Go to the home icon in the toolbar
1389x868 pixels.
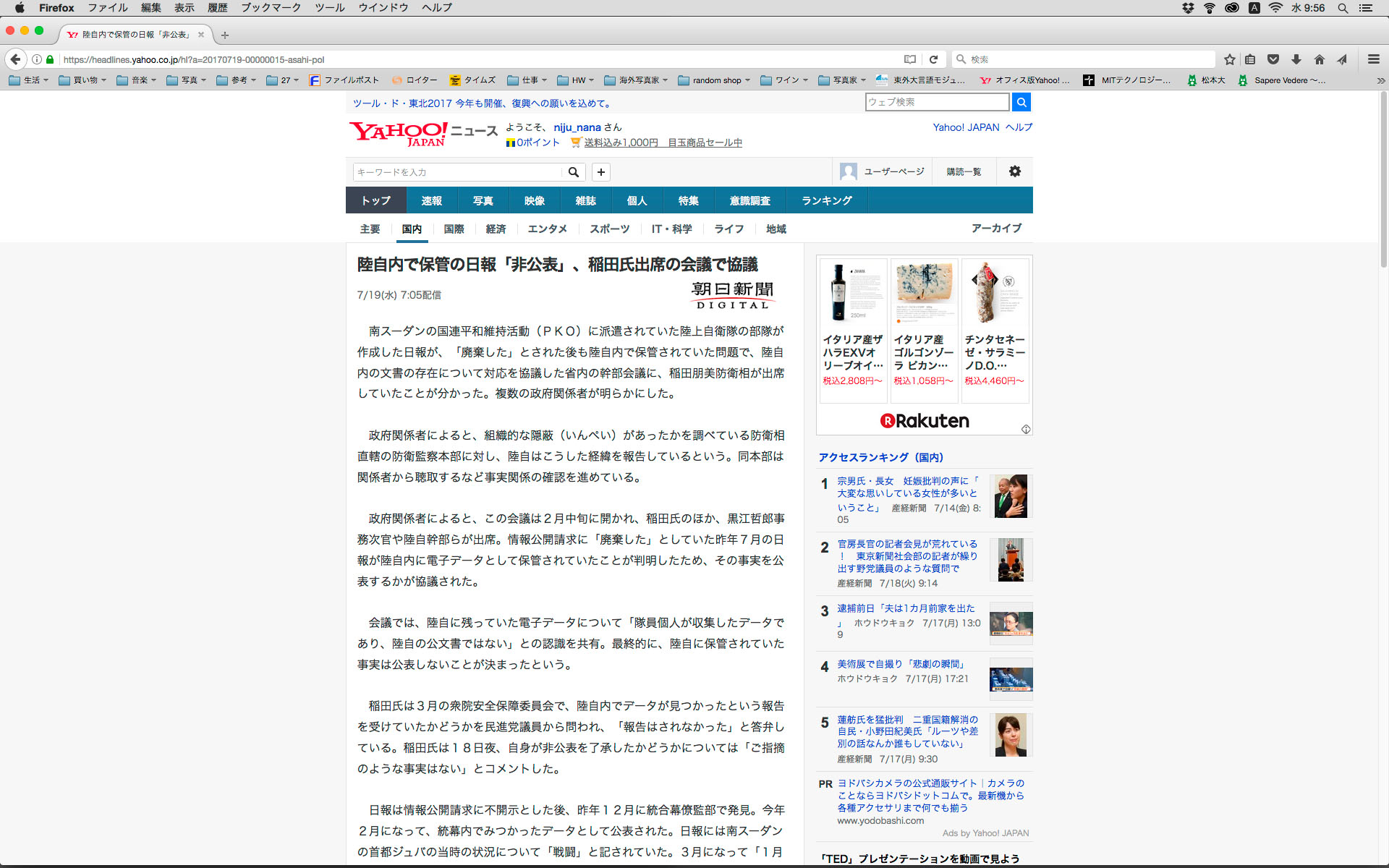click(1319, 59)
